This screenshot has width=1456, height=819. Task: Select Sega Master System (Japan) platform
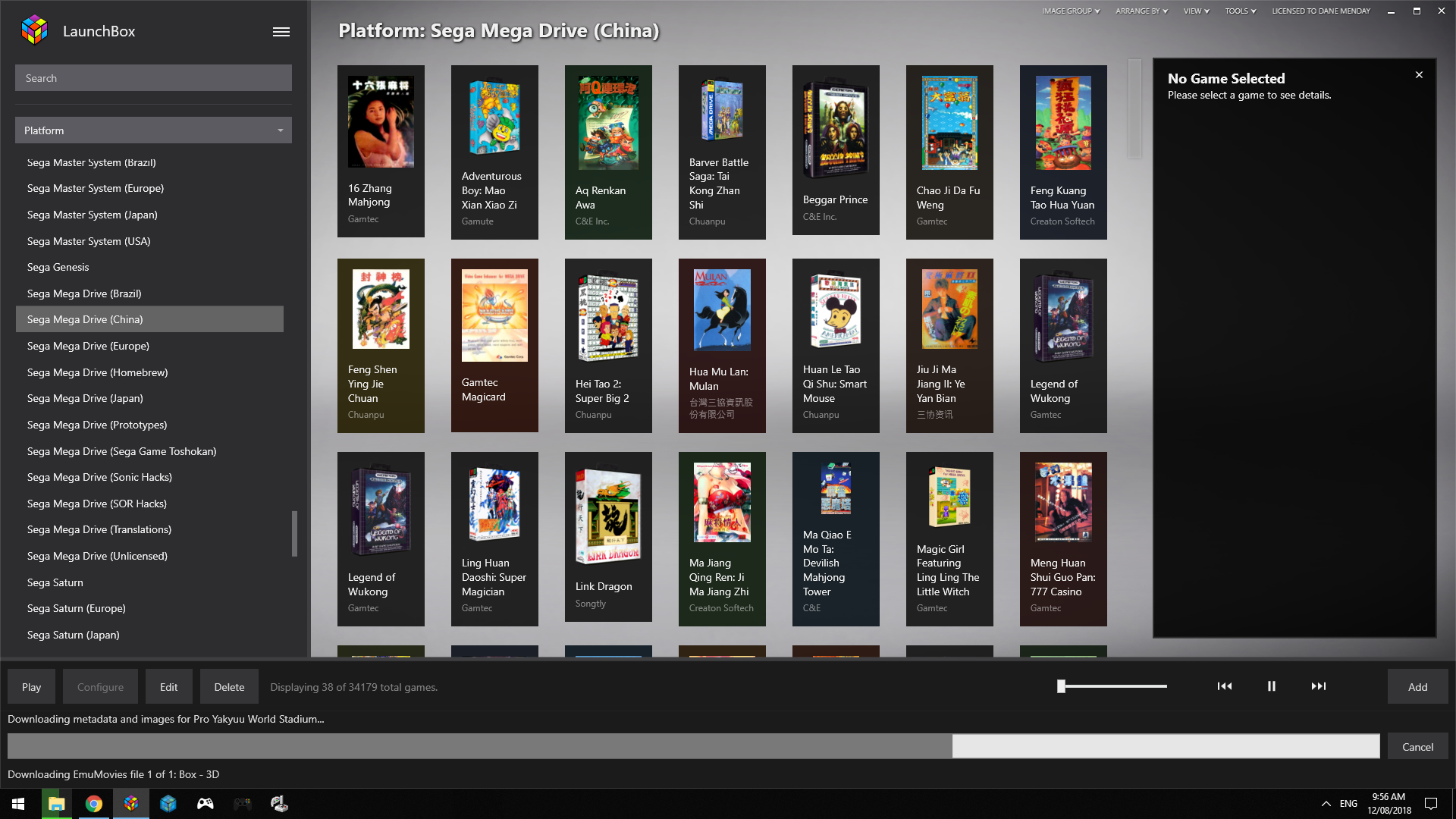tap(149, 215)
